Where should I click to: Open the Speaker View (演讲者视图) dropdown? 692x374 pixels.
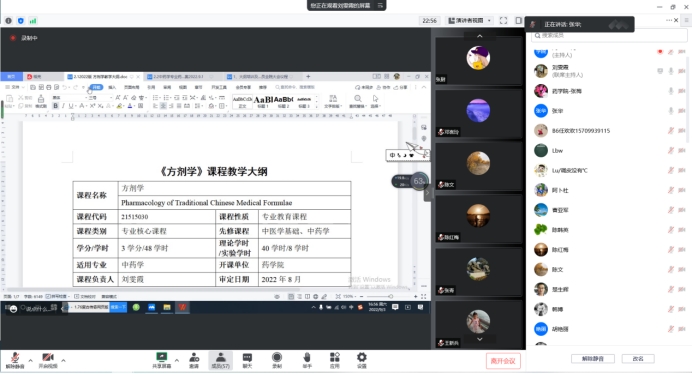pos(470,20)
